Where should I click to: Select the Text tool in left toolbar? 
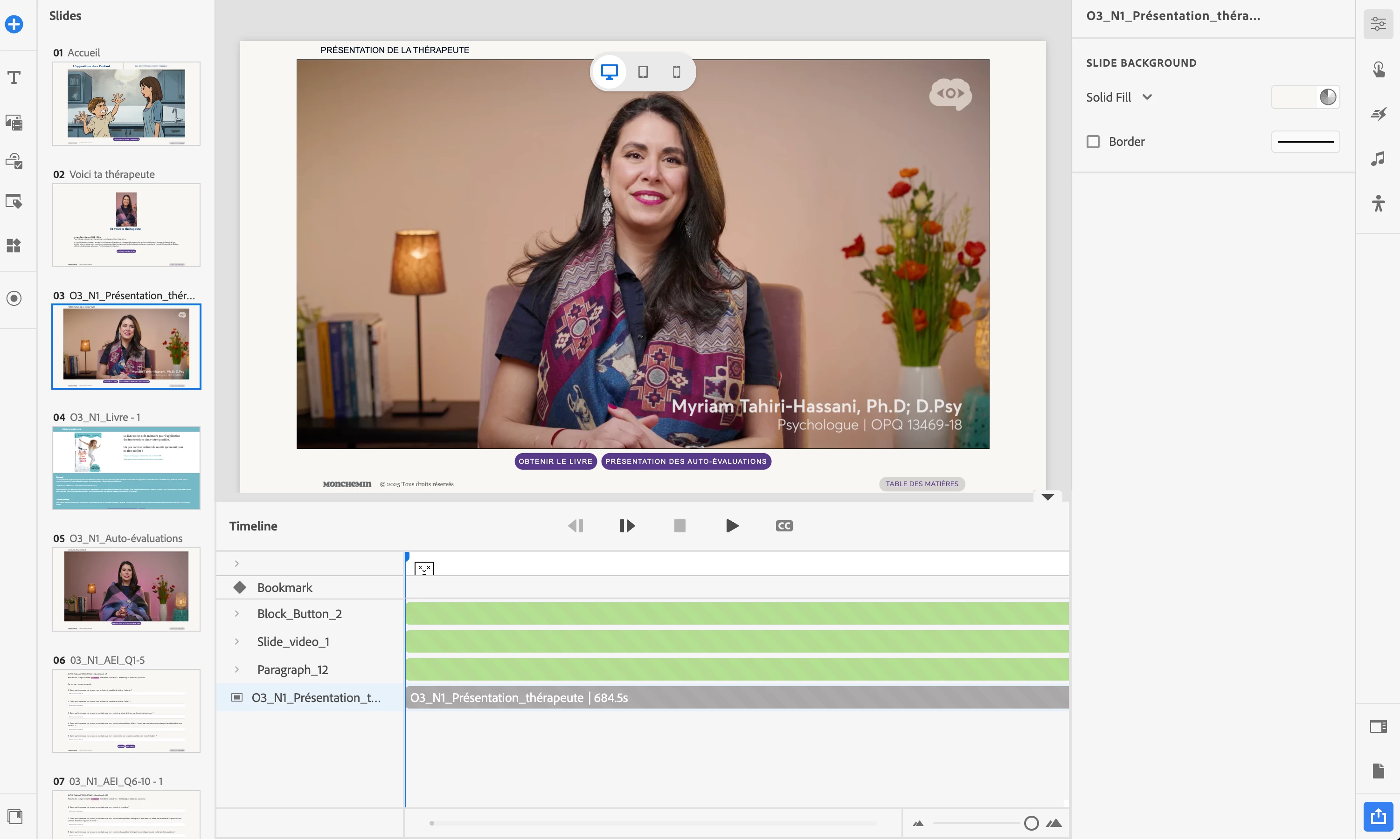(x=14, y=77)
